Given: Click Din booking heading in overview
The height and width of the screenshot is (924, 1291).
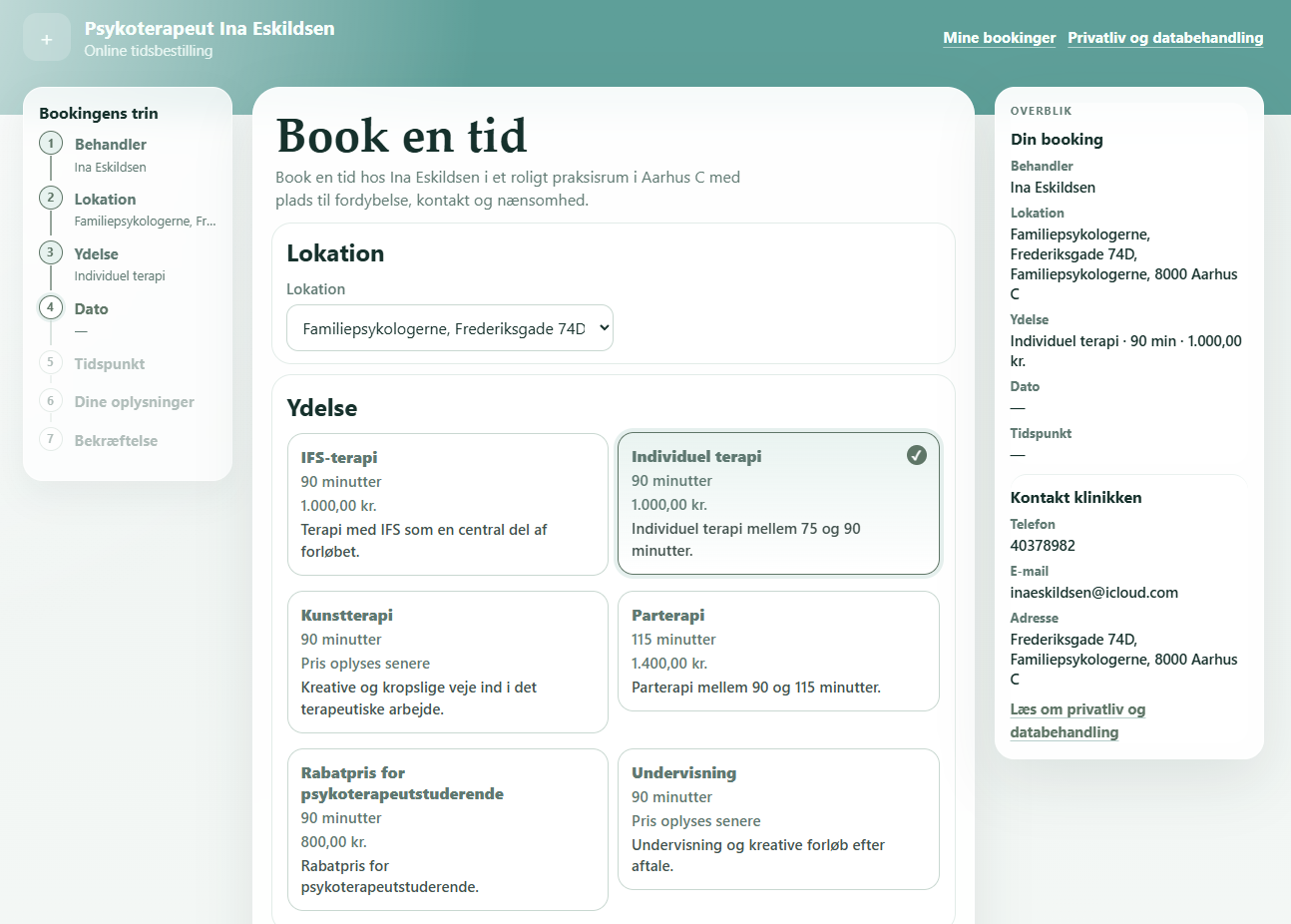Looking at the screenshot, I should click(x=1057, y=140).
